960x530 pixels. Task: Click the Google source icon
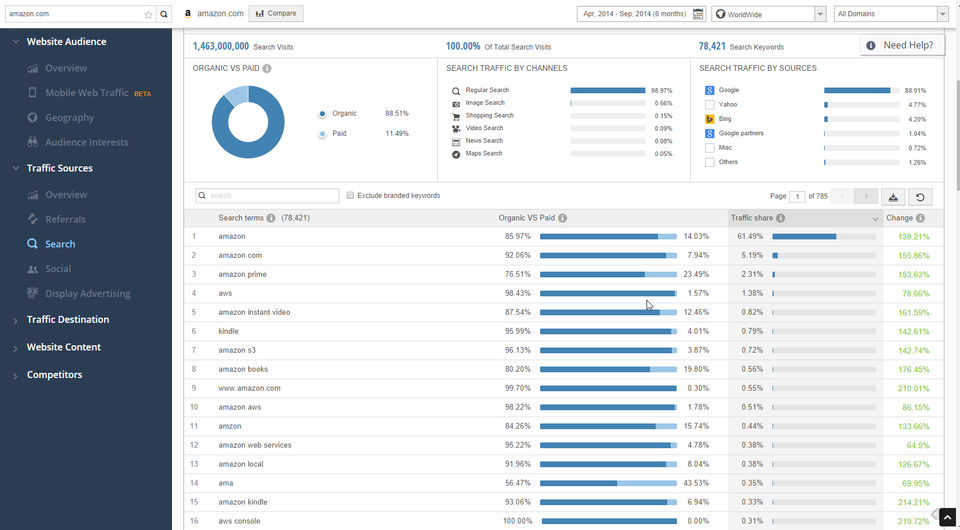(710, 90)
